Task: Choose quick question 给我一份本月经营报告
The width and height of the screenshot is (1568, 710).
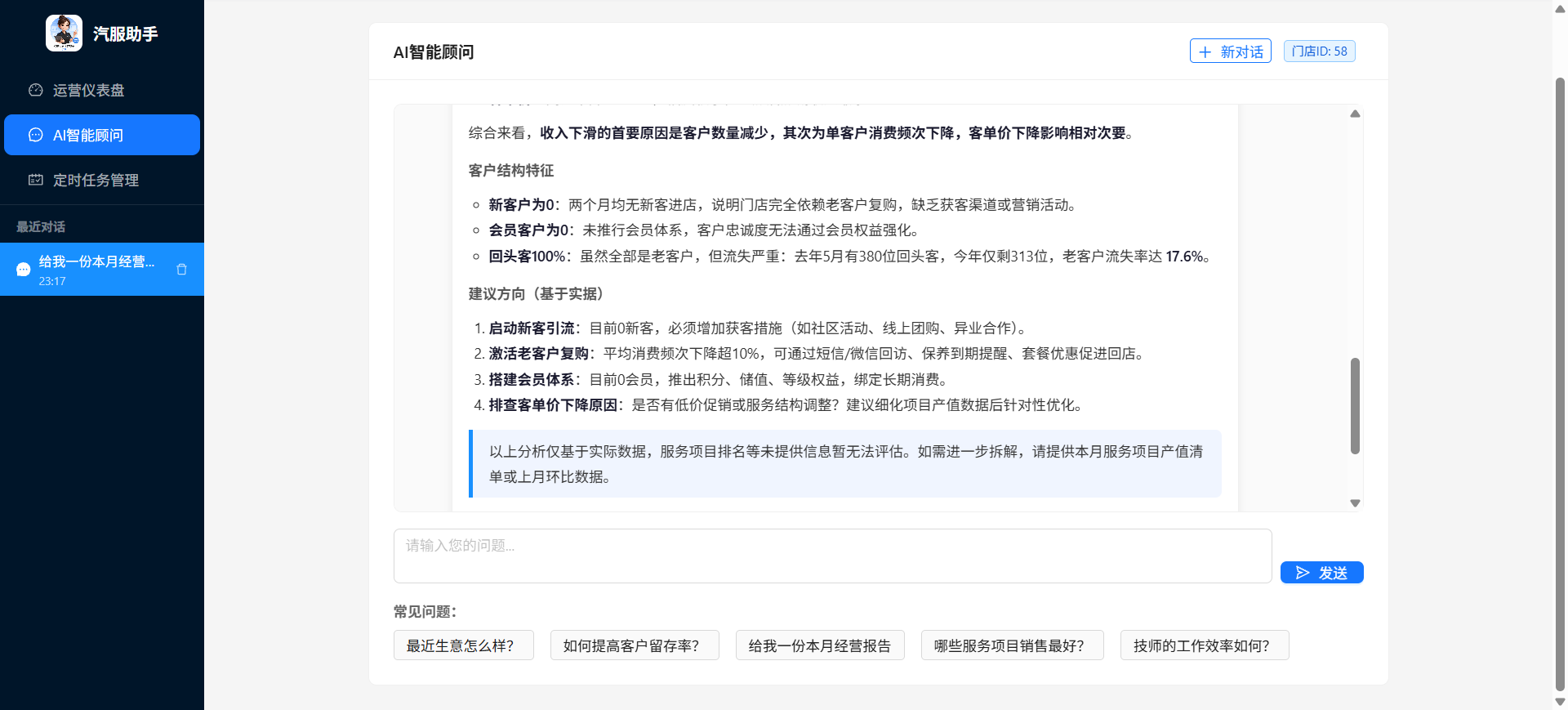Action: pos(820,645)
